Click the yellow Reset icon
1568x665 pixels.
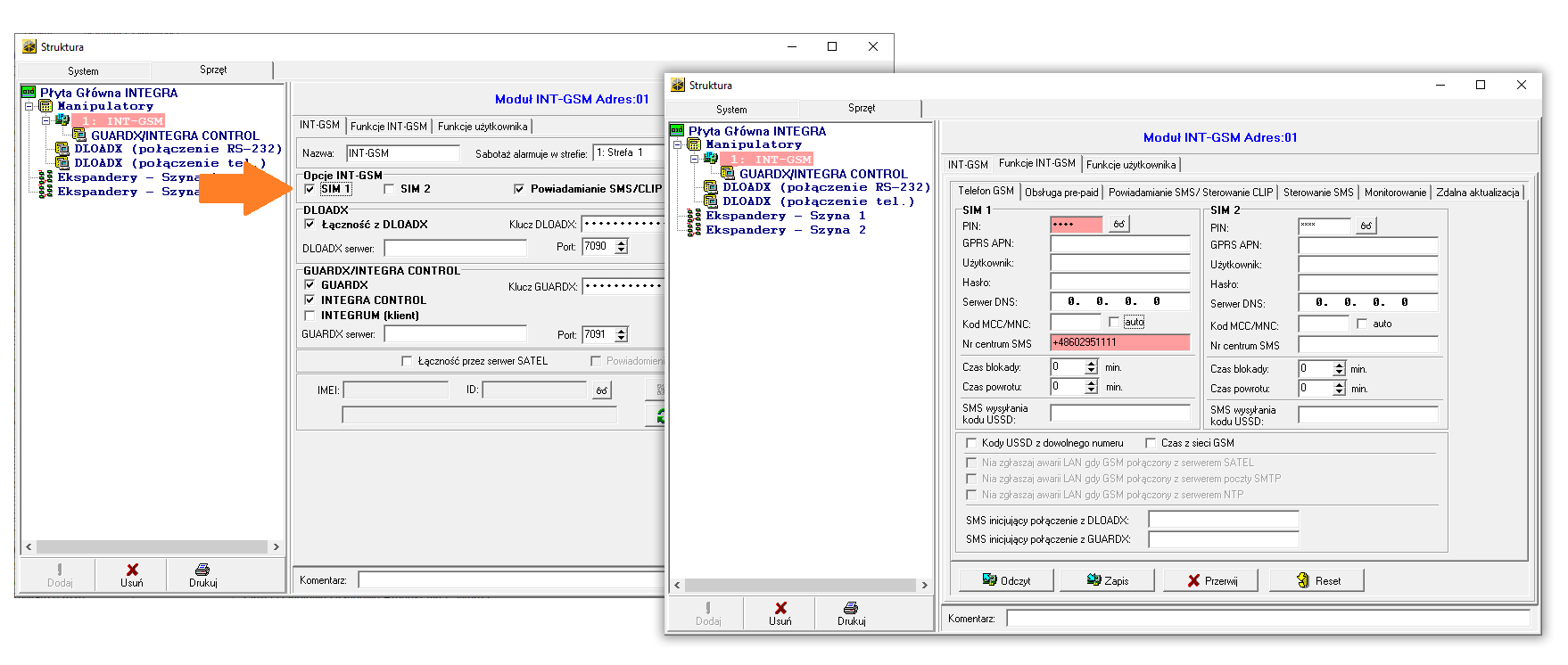tap(1302, 580)
